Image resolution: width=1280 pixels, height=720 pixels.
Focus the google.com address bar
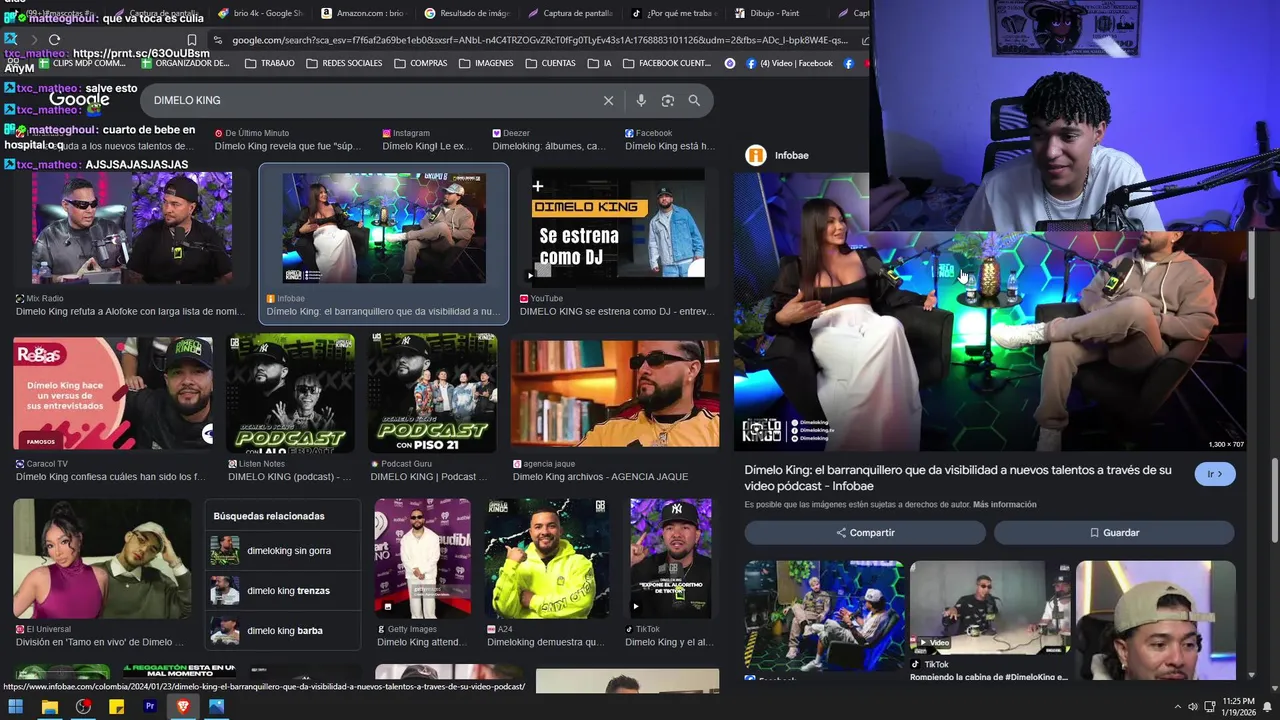(540, 40)
